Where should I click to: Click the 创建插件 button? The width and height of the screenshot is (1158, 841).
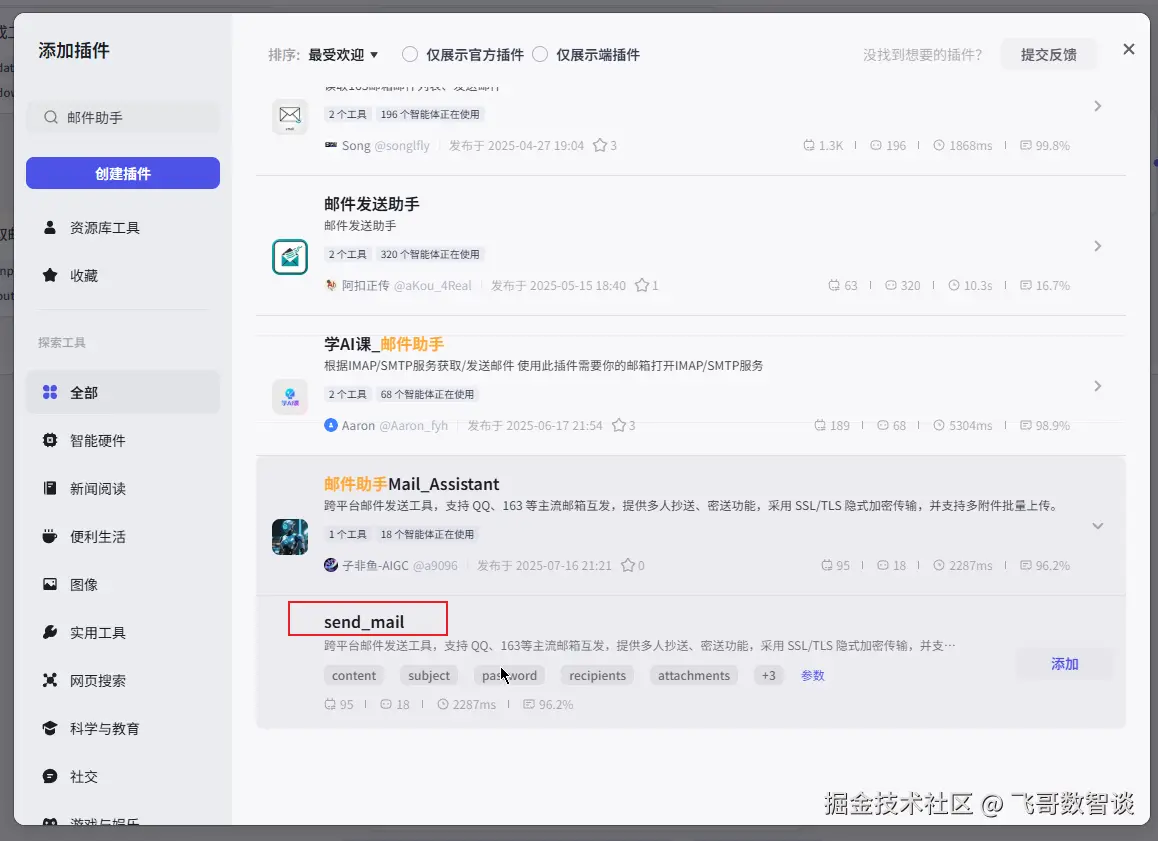(x=123, y=174)
